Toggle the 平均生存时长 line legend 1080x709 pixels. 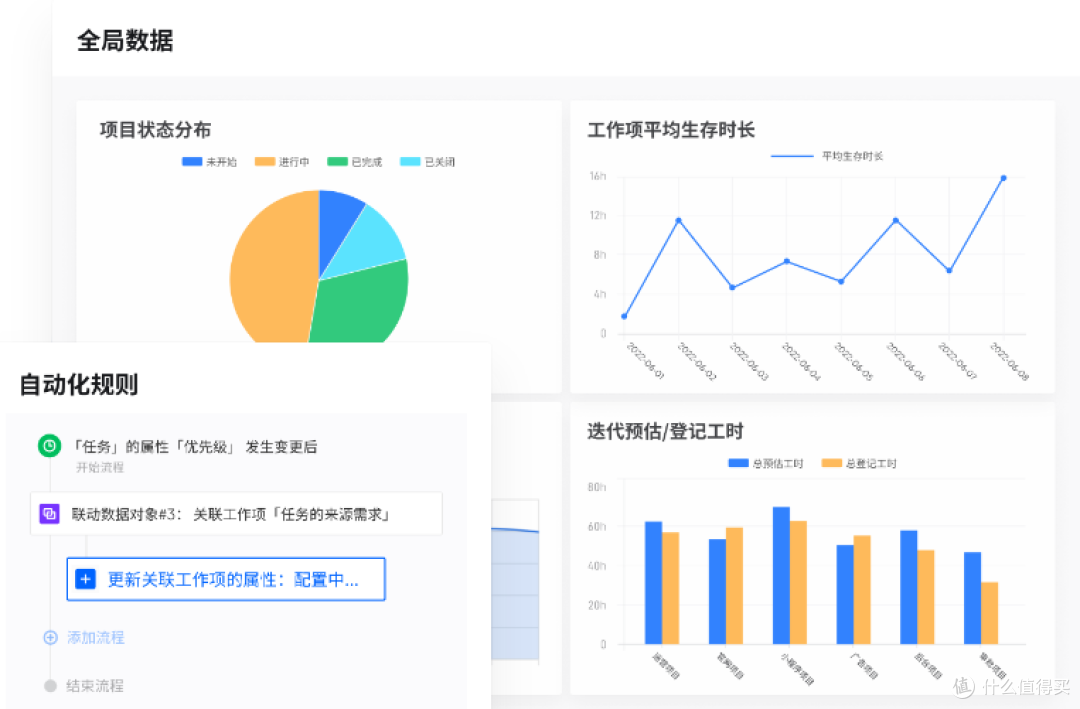coord(827,156)
